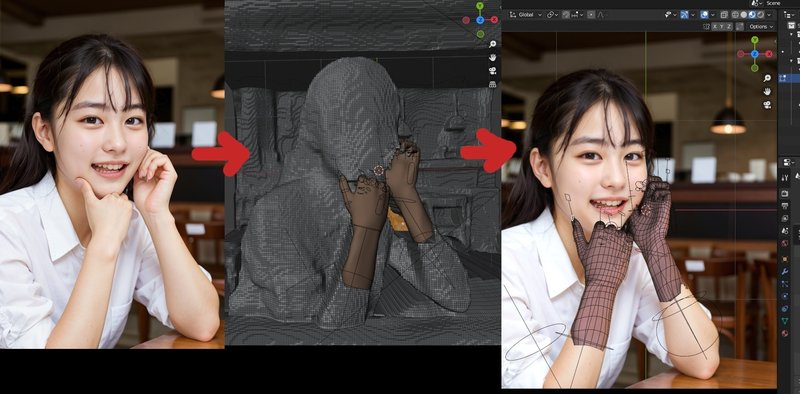Click red X axis on middle gizmo
The height and width of the screenshot is (394, 800).
494,20
